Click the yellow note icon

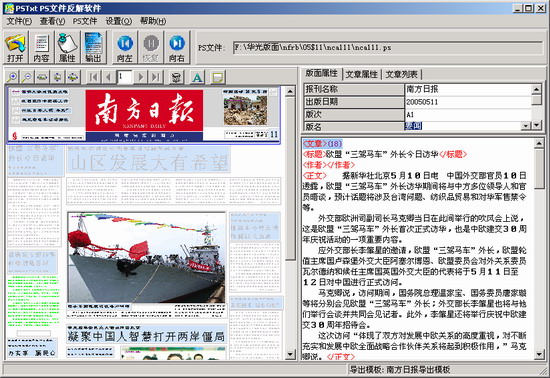[217, 77]
